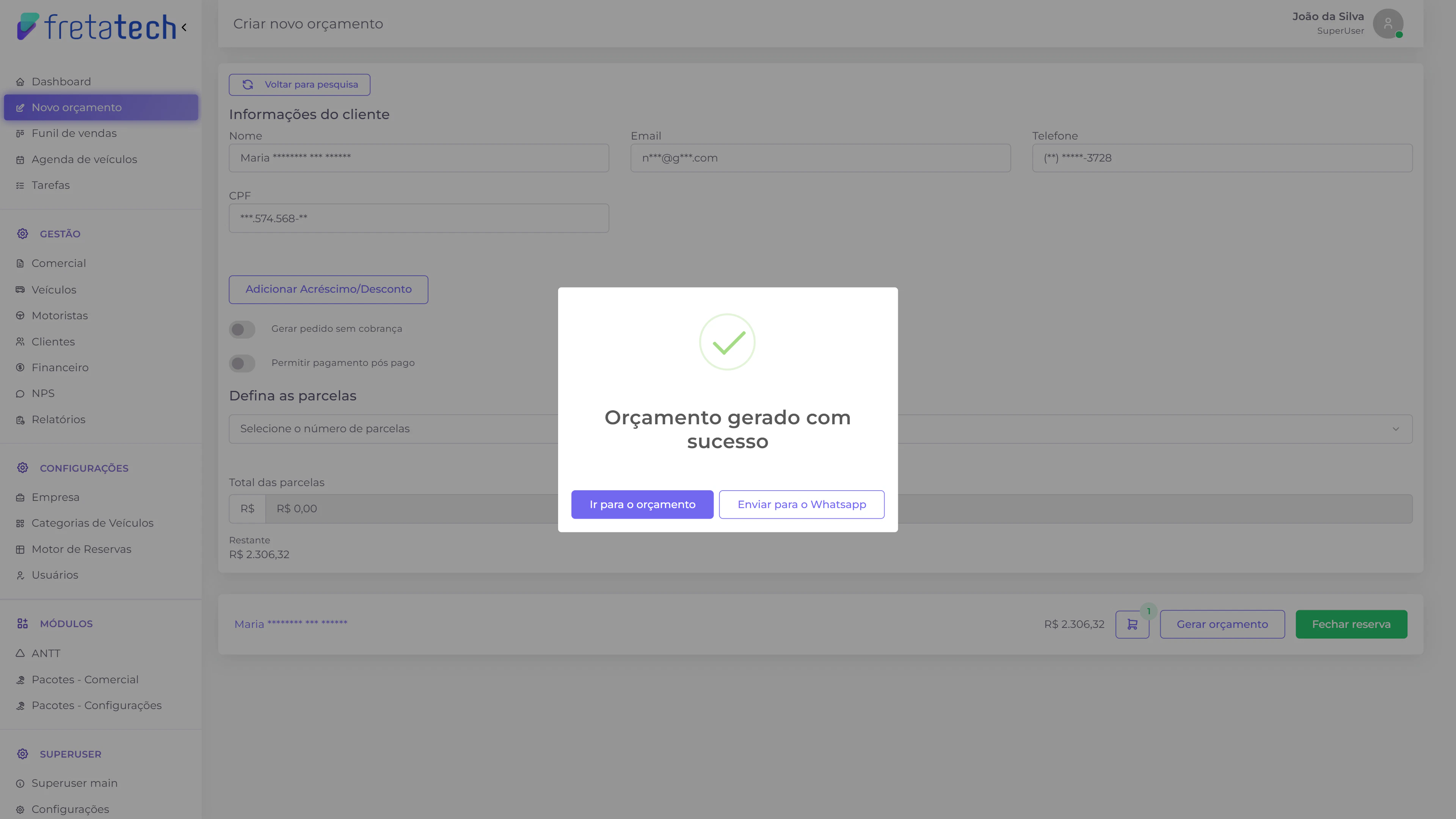Click the Motoristas steering wheel icon
1456x819 pixels.
[x=20, y=315]
